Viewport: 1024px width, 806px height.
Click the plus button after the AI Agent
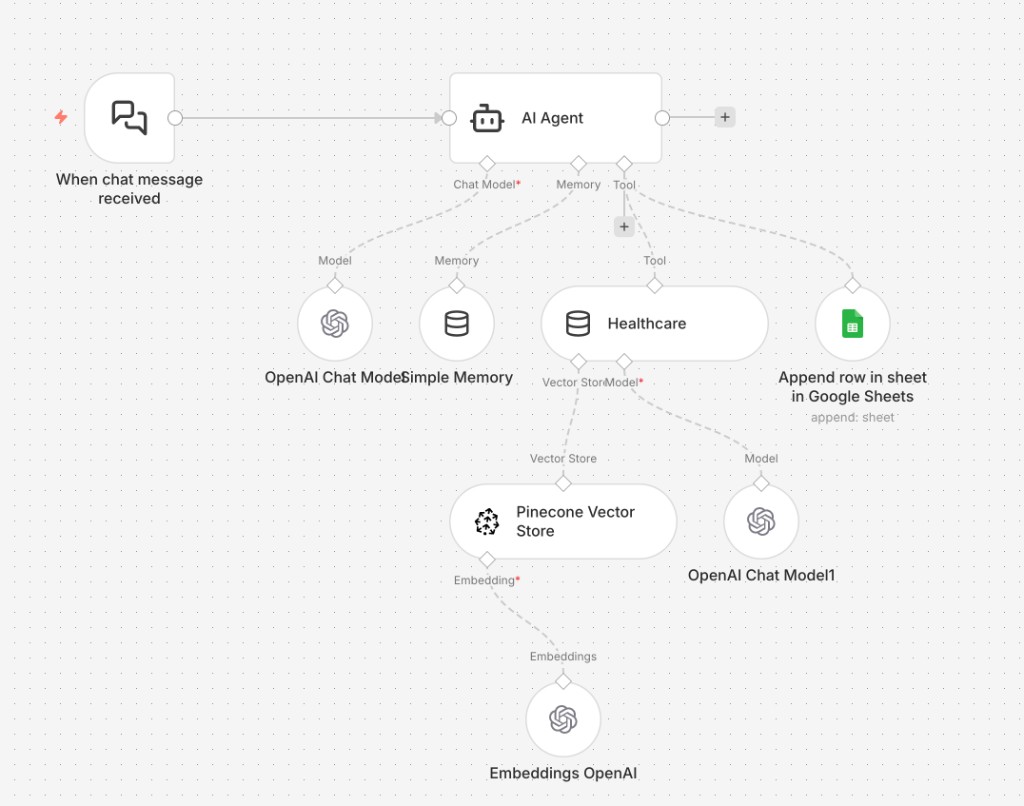click(723, 117)
